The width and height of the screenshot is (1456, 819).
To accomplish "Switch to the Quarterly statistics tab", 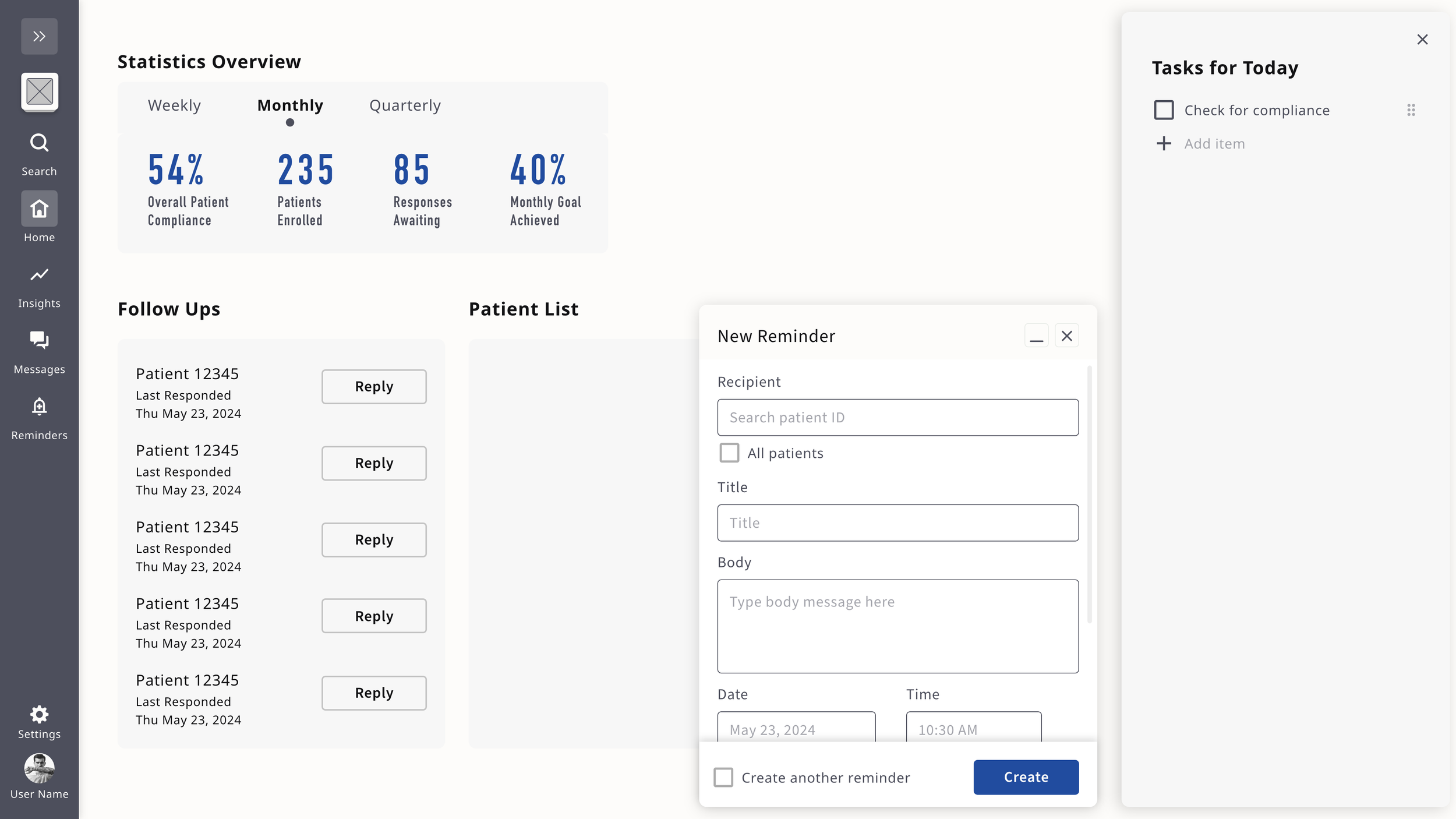I will (405, 105).
